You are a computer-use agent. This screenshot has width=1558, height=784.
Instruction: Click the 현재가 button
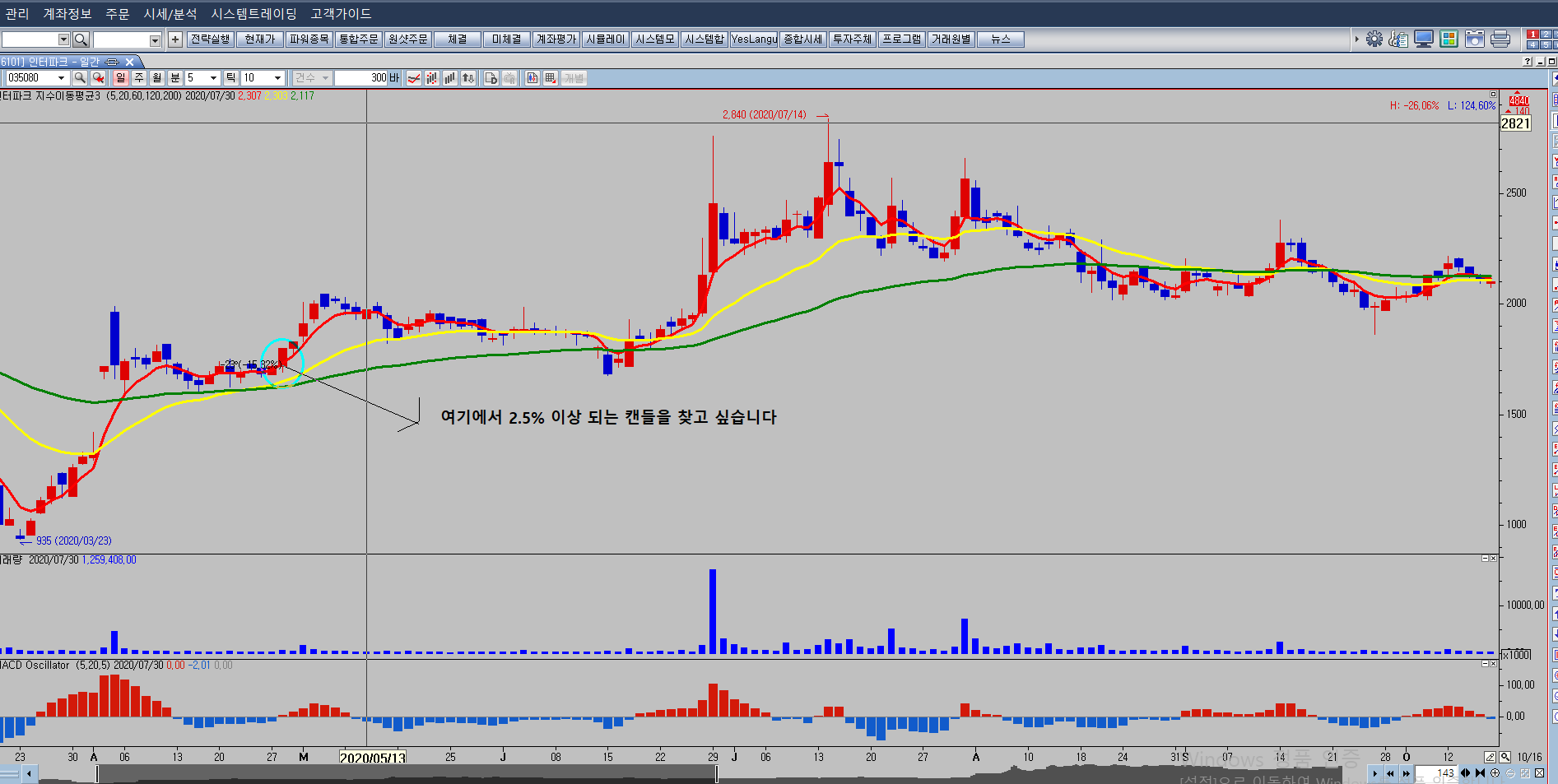[x=260, y=39]
